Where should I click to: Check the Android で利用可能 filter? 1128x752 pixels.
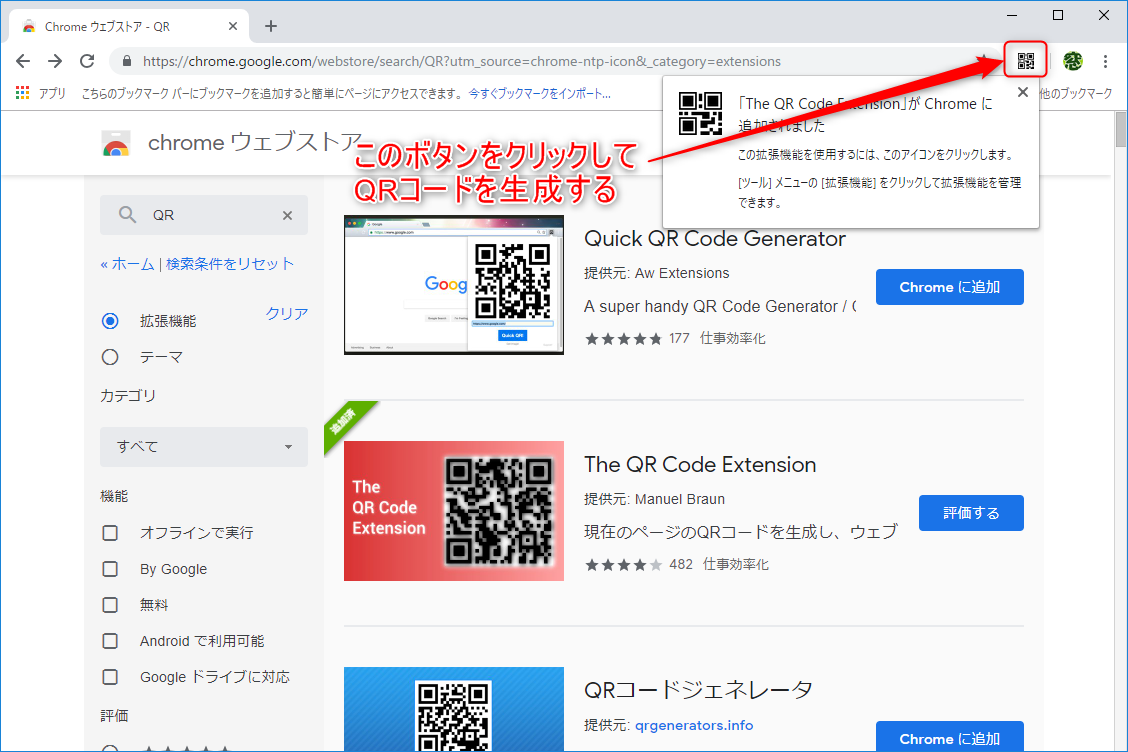110,641
